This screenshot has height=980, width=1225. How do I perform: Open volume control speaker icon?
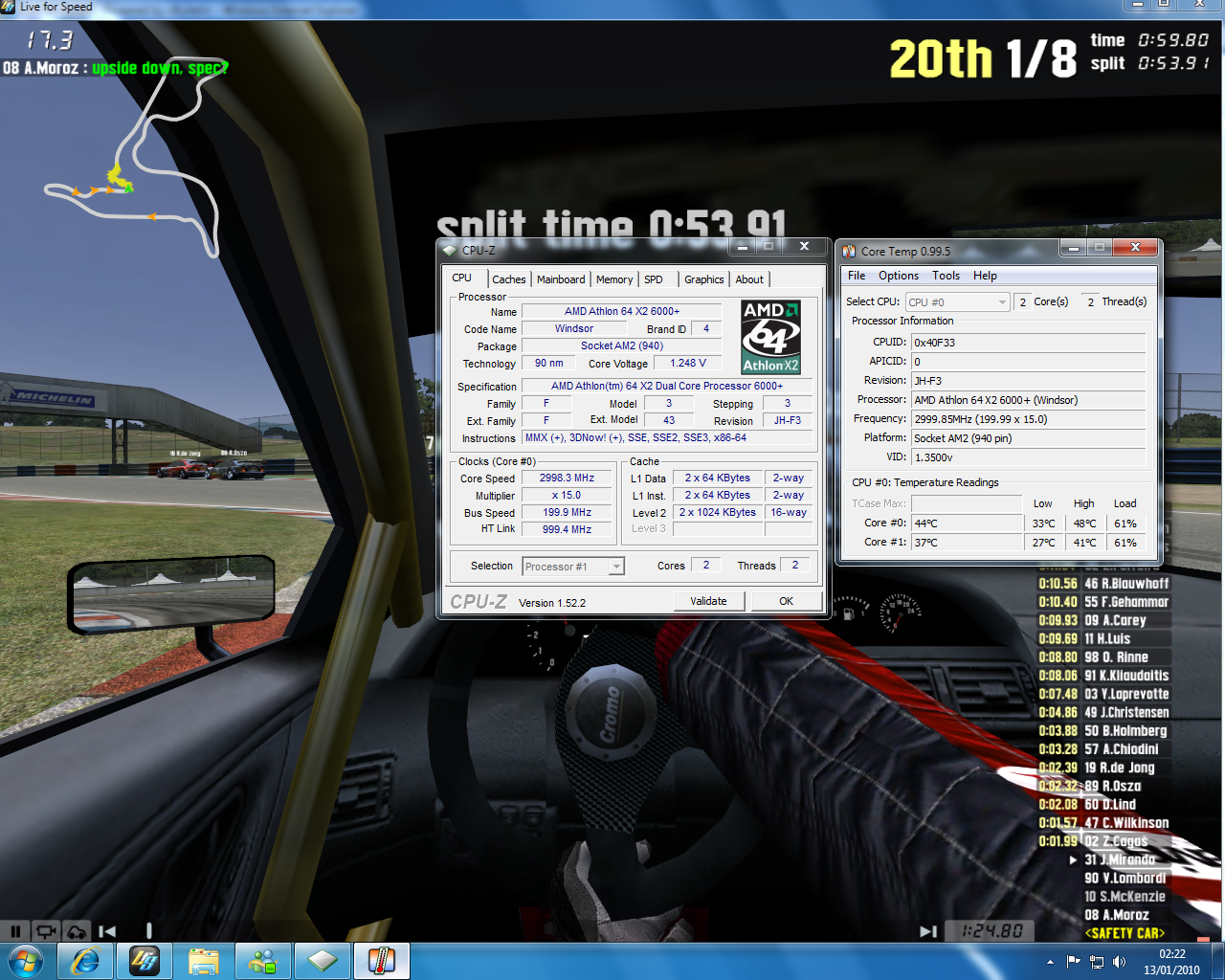tap(1120, 962)
